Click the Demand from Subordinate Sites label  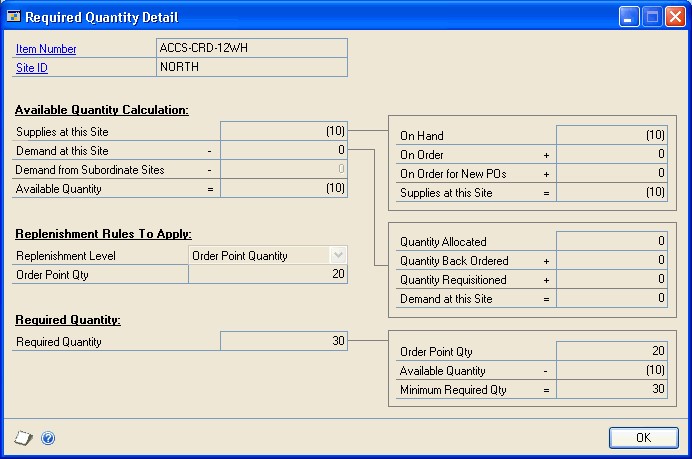[x=90, y=169]
